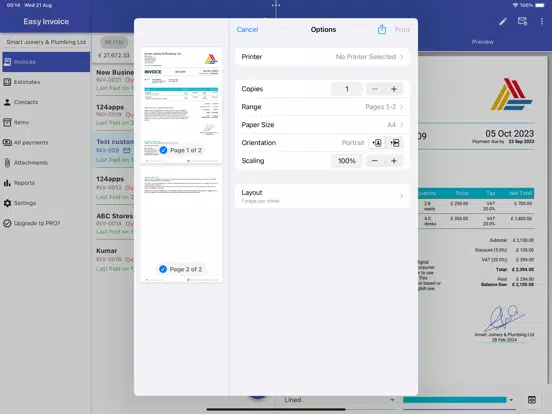This screenshot has width=552, height=414.
Task: Tap the share icon in Options header
Action: point(382,30)
